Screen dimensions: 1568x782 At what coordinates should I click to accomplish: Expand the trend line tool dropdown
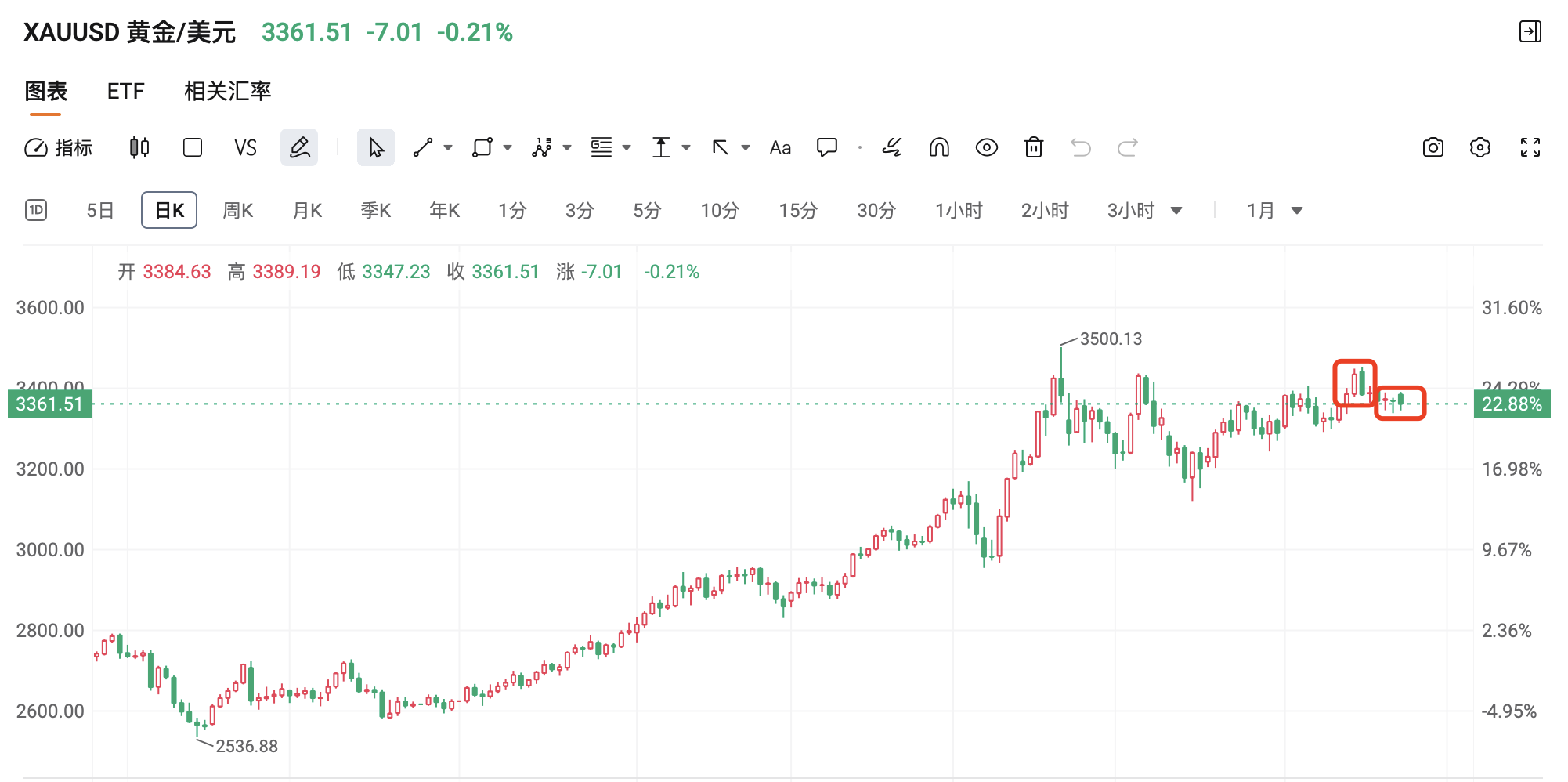coord(448,147)
